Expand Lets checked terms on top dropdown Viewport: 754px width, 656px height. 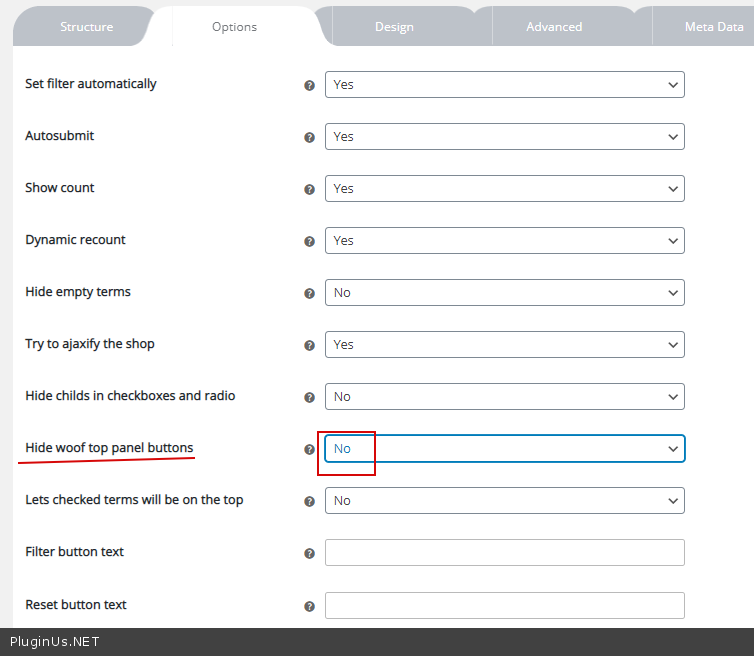pyautogui.click(x=504, y=501)
